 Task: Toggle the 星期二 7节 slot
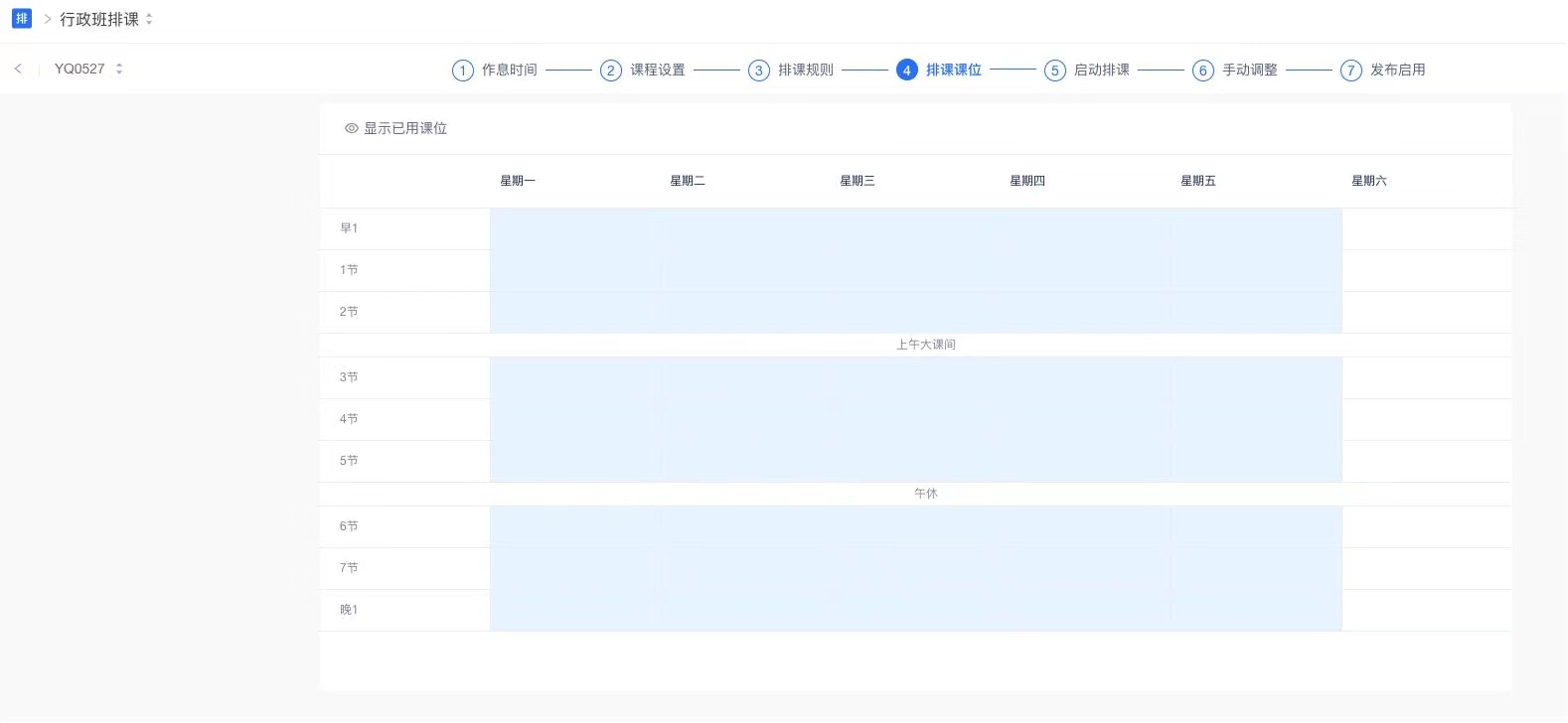(x=745, y=569)
